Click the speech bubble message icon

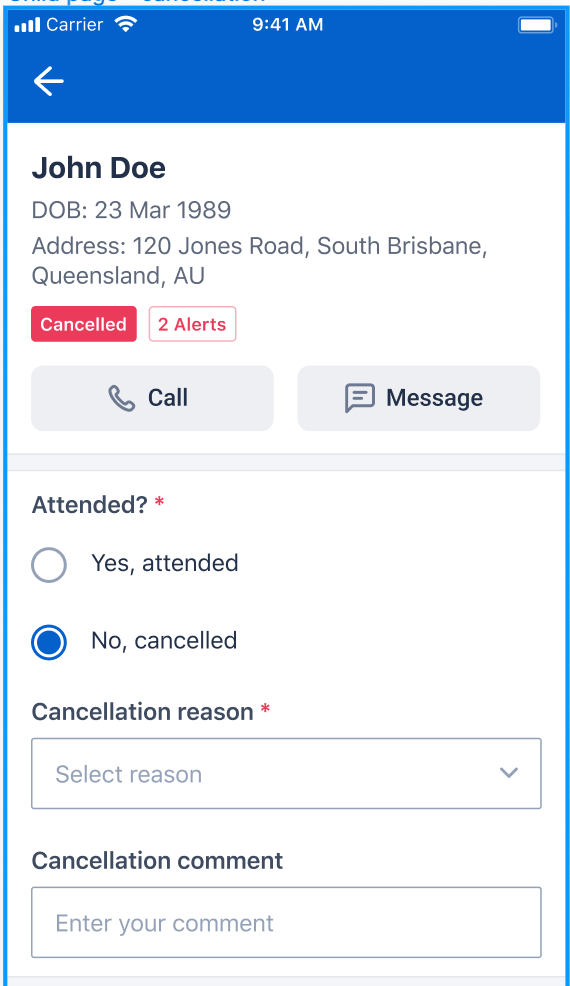360,398
